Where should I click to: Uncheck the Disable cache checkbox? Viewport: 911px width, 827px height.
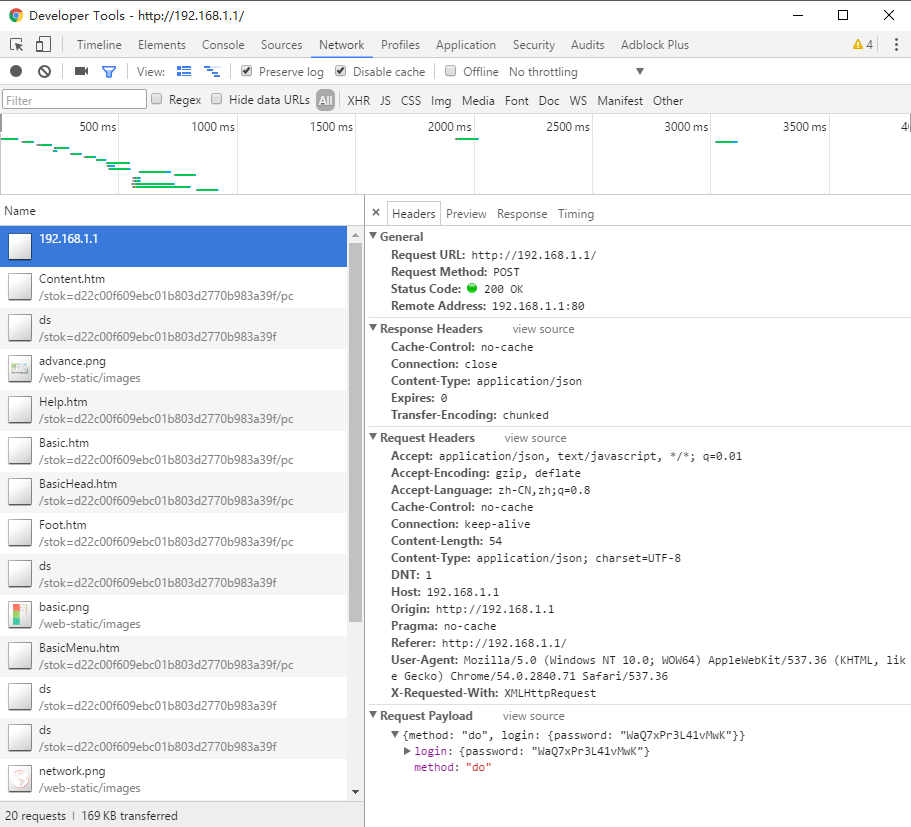point(341,72)
